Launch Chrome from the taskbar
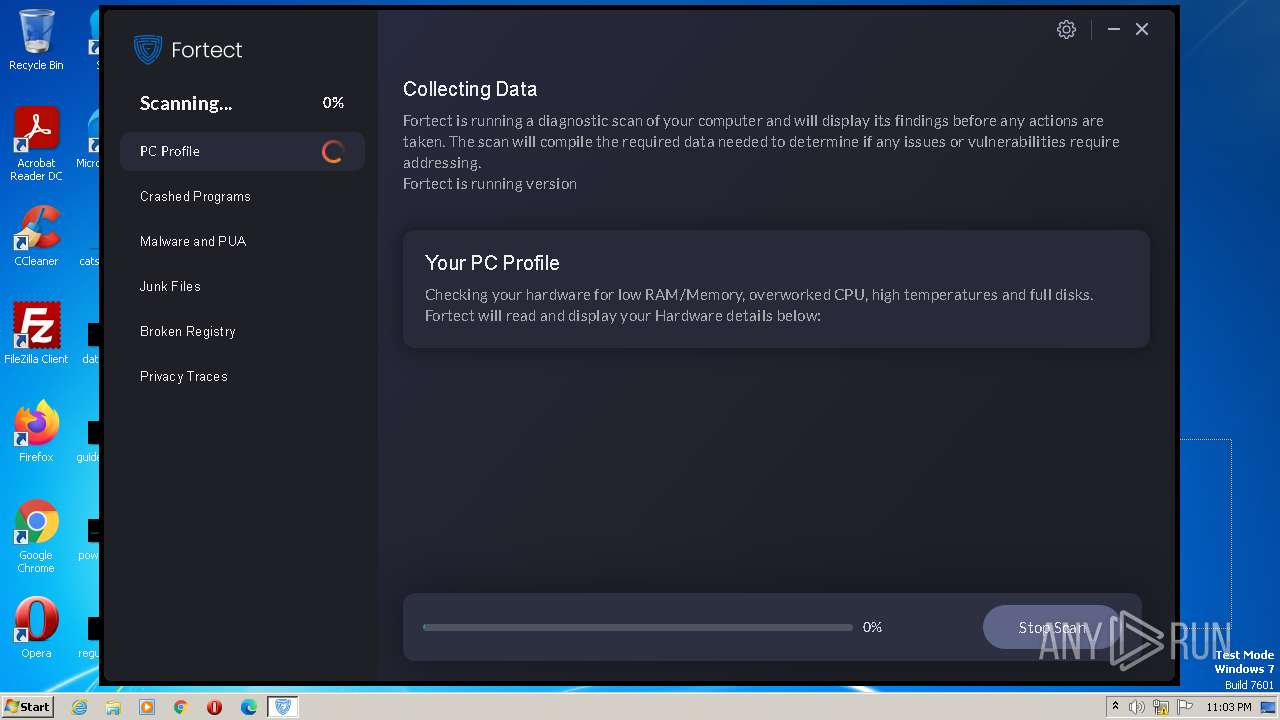Image resolution: width=1280 pixels, height=720 pixels. click(x=181, y=707)
